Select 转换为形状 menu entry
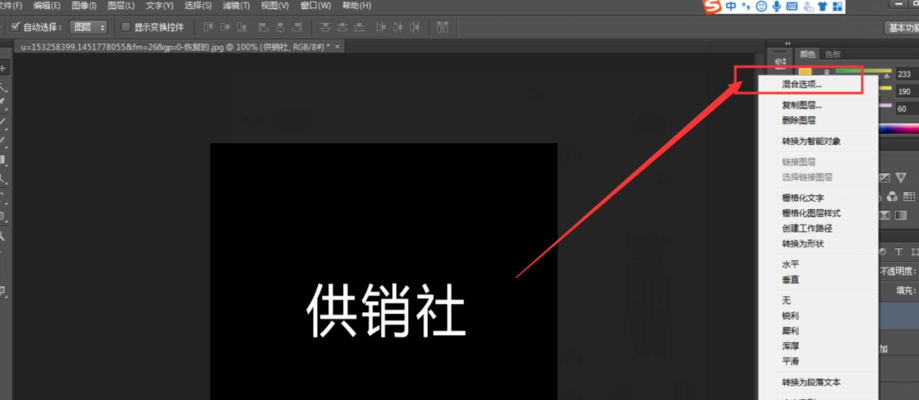 (818, 244)
